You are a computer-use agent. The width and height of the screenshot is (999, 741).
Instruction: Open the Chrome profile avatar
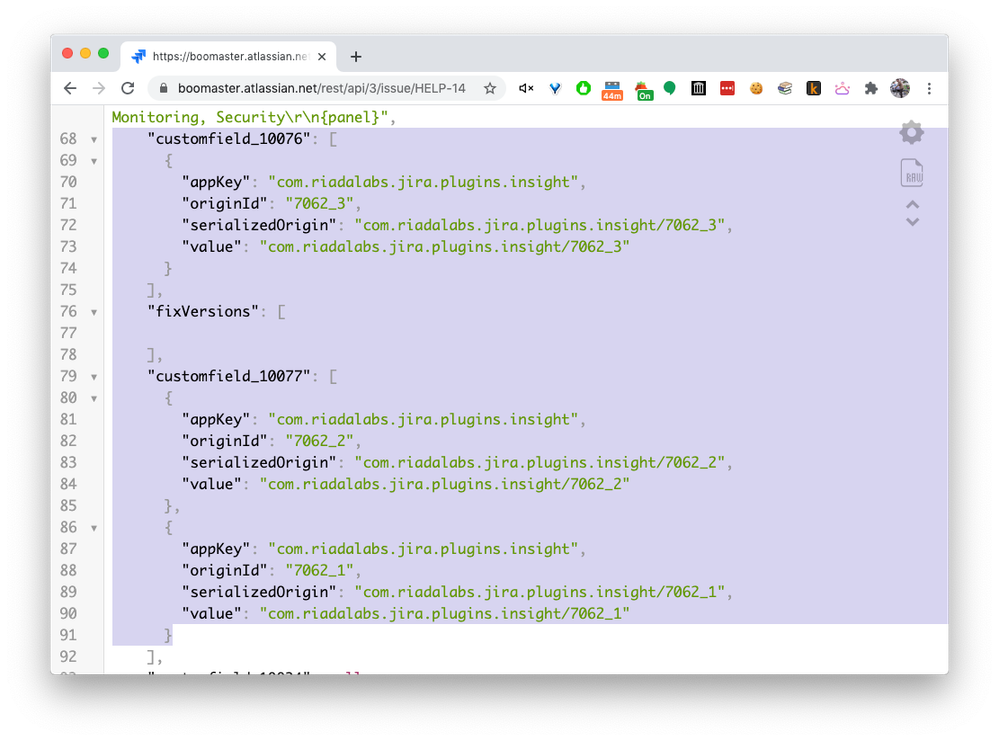900,88
